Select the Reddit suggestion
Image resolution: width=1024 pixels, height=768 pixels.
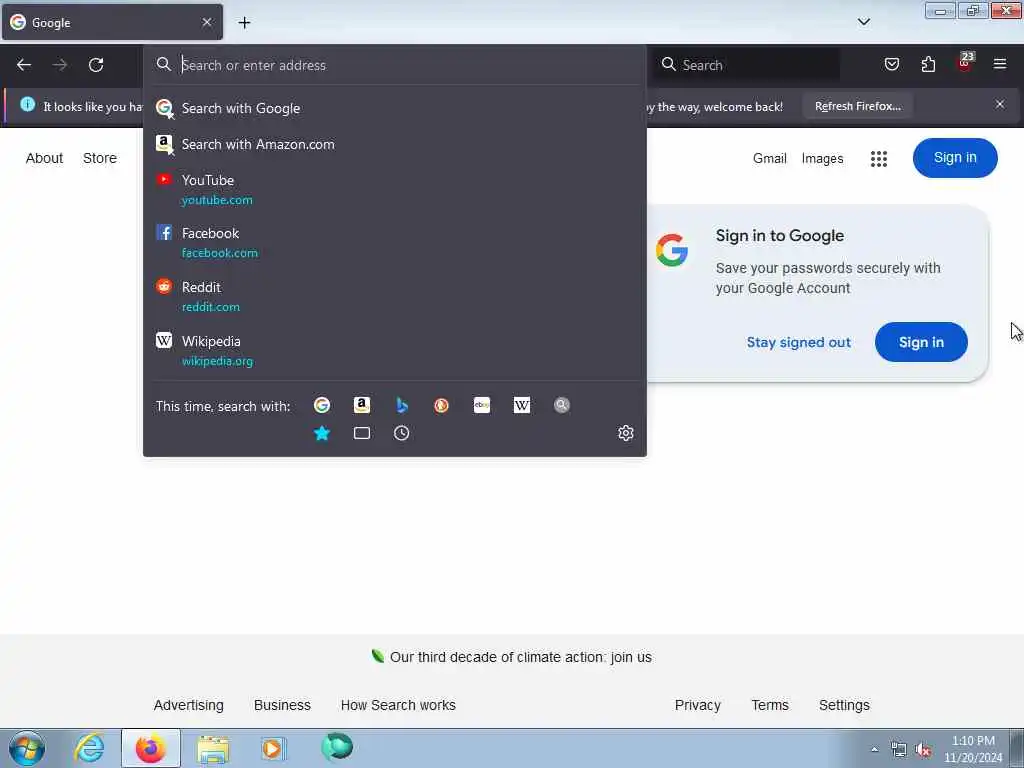pyautogui.click(x=394, y=296)
